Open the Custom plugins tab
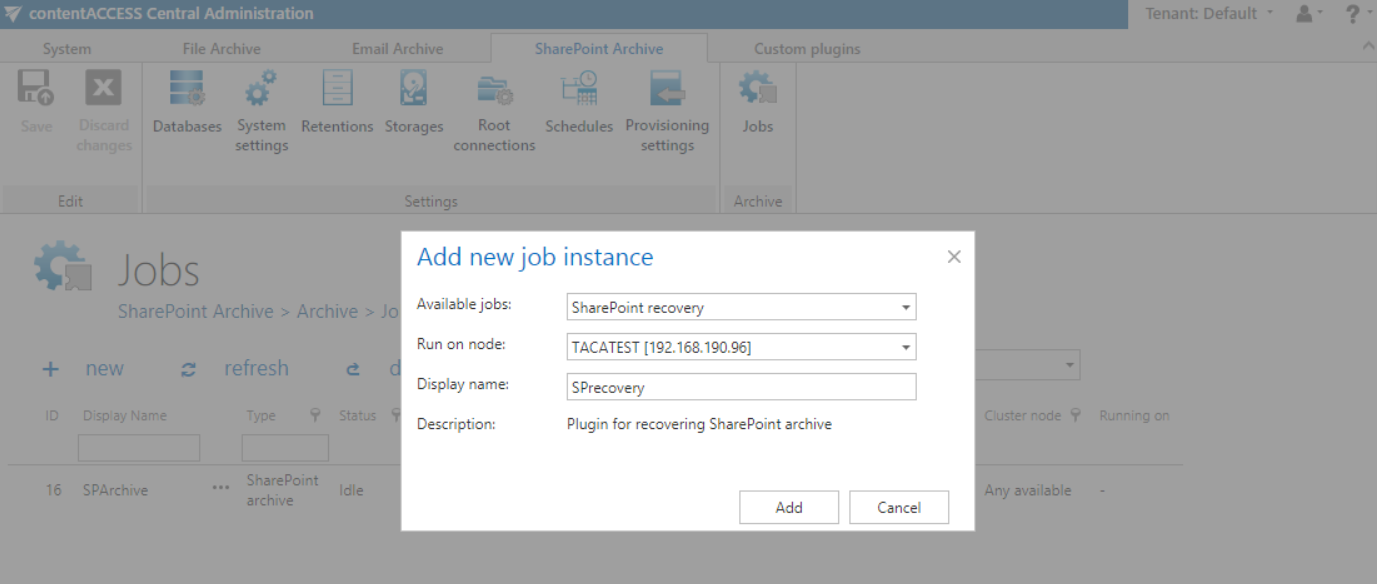This screenshot has height=584, width=1377. (806, 48)
